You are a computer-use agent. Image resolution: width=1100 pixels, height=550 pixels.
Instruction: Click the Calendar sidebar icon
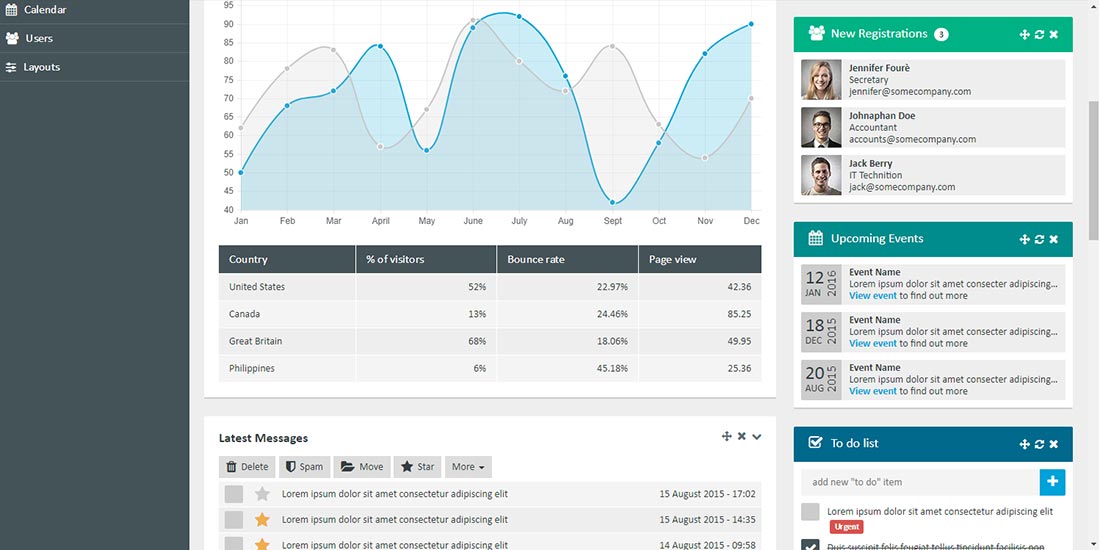click(11, 10)
